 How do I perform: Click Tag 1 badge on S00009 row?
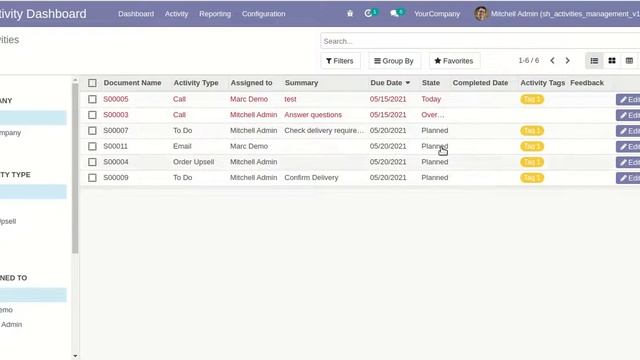pos(532,178)
